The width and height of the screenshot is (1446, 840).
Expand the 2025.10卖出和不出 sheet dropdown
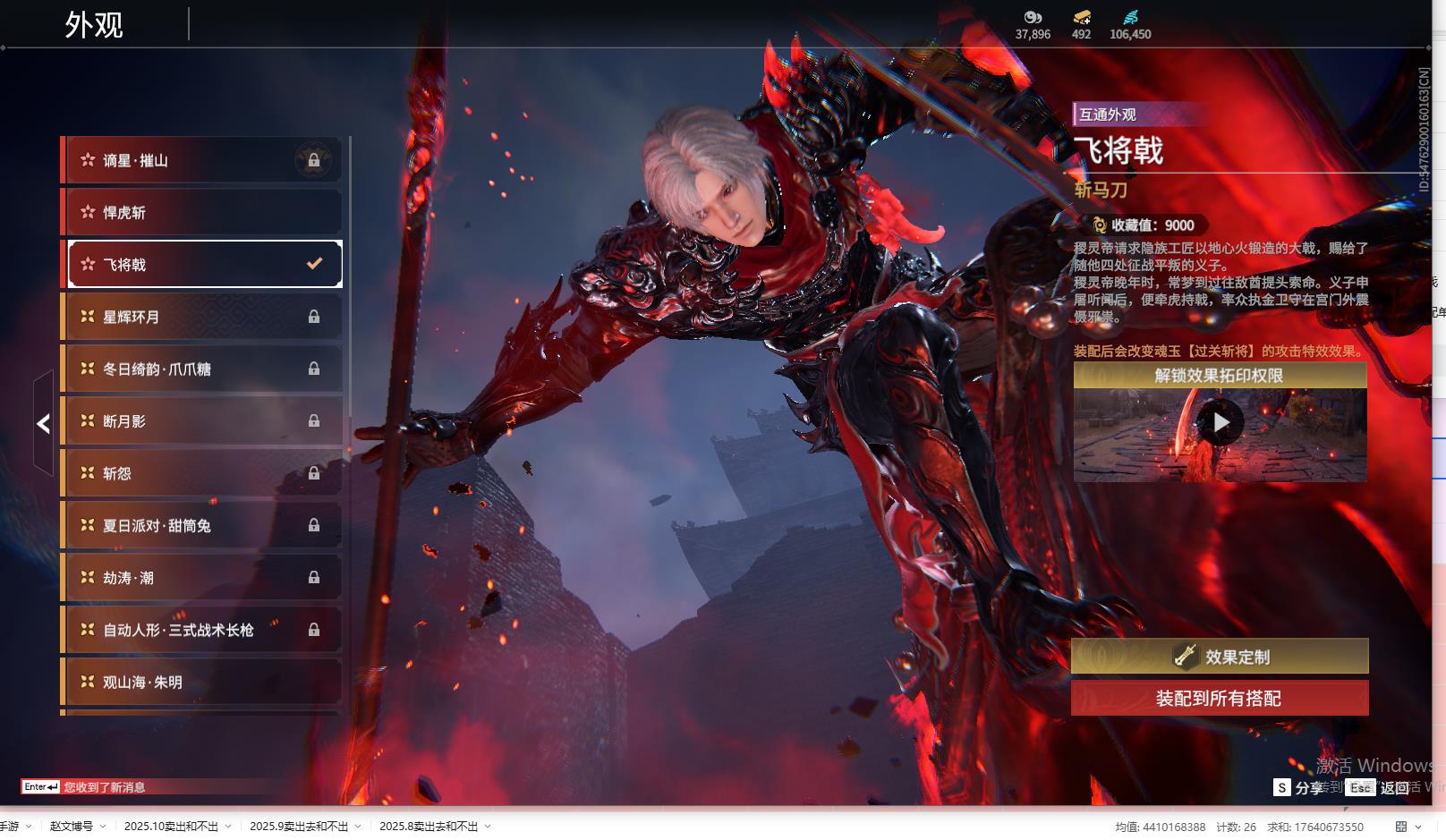click(x=228, y=827)
